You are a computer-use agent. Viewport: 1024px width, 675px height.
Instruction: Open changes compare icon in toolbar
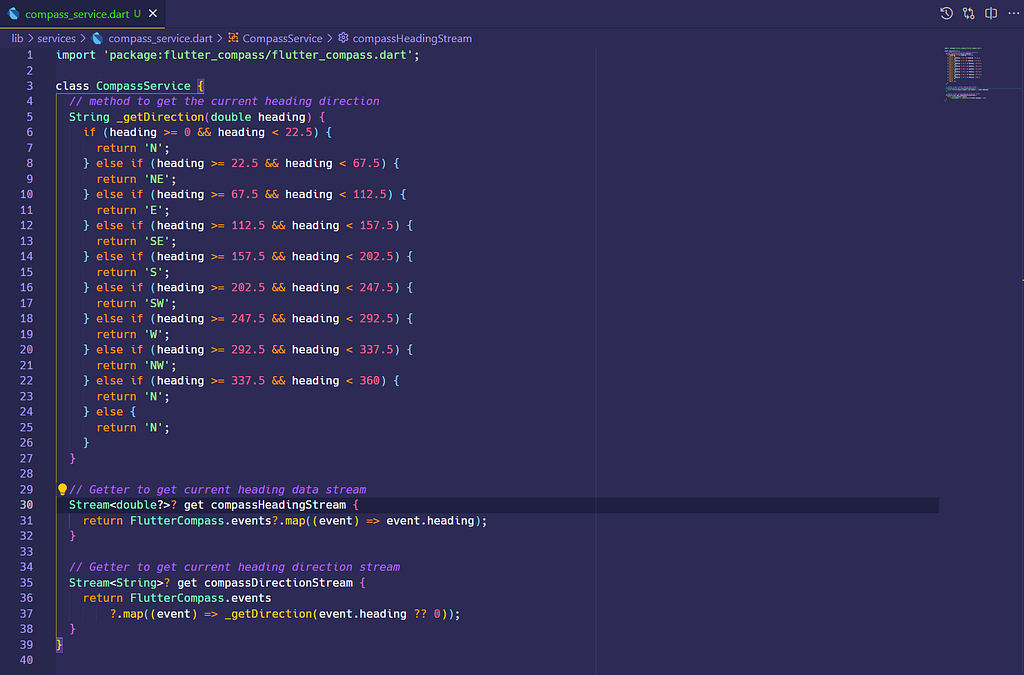(x=968, y=13)
